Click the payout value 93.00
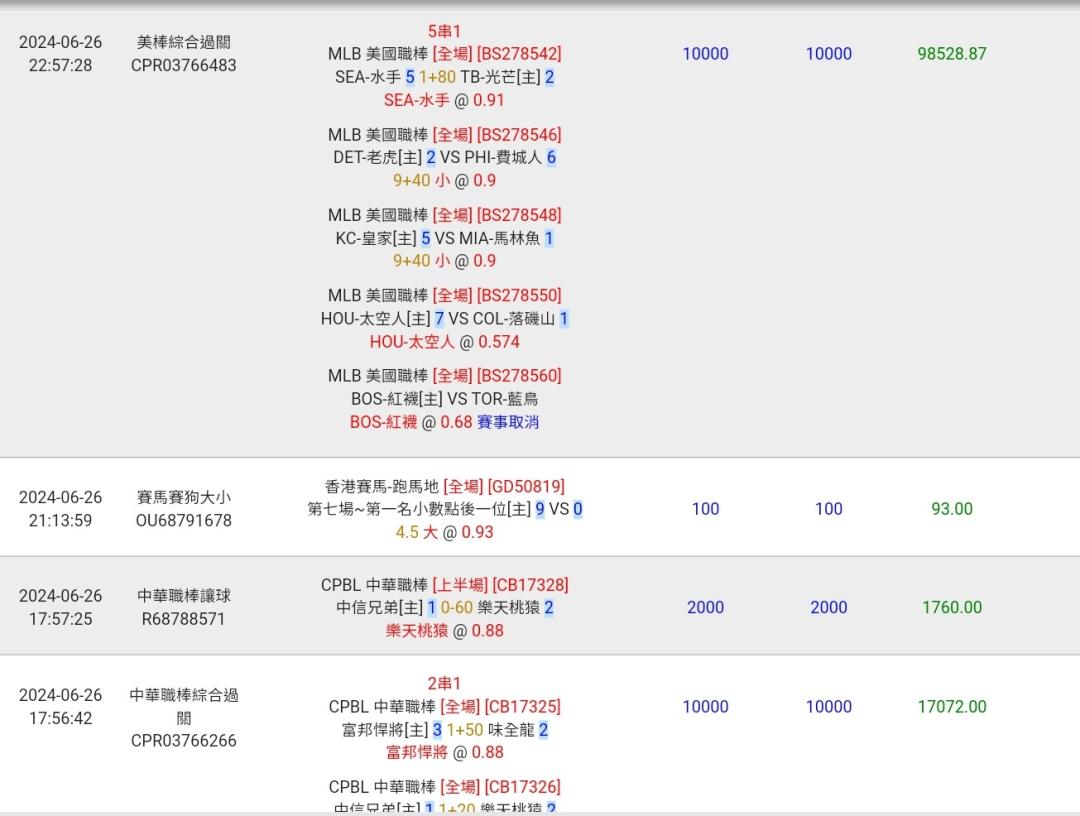Image resolution: width=1080 pixels, height=816 pixels. coord(952,509)
